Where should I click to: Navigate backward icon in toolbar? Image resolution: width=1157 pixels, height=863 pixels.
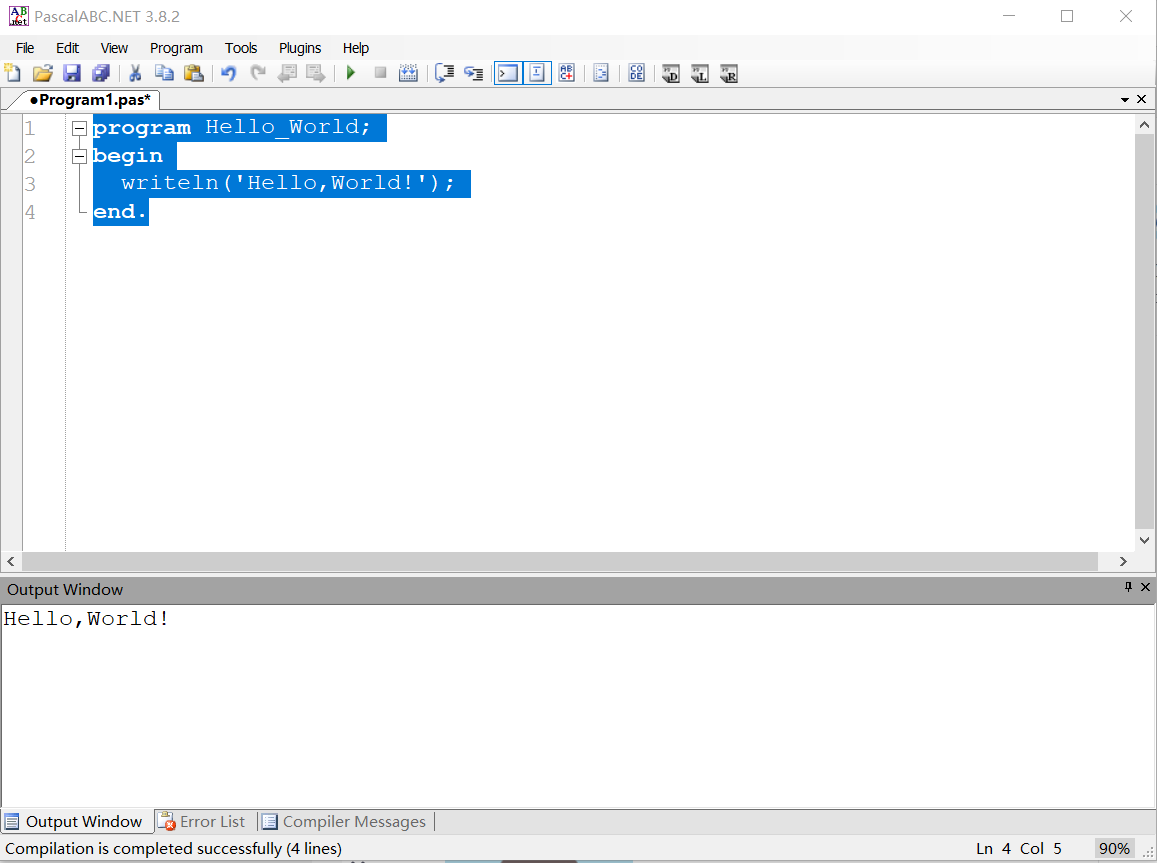(287, 73)
